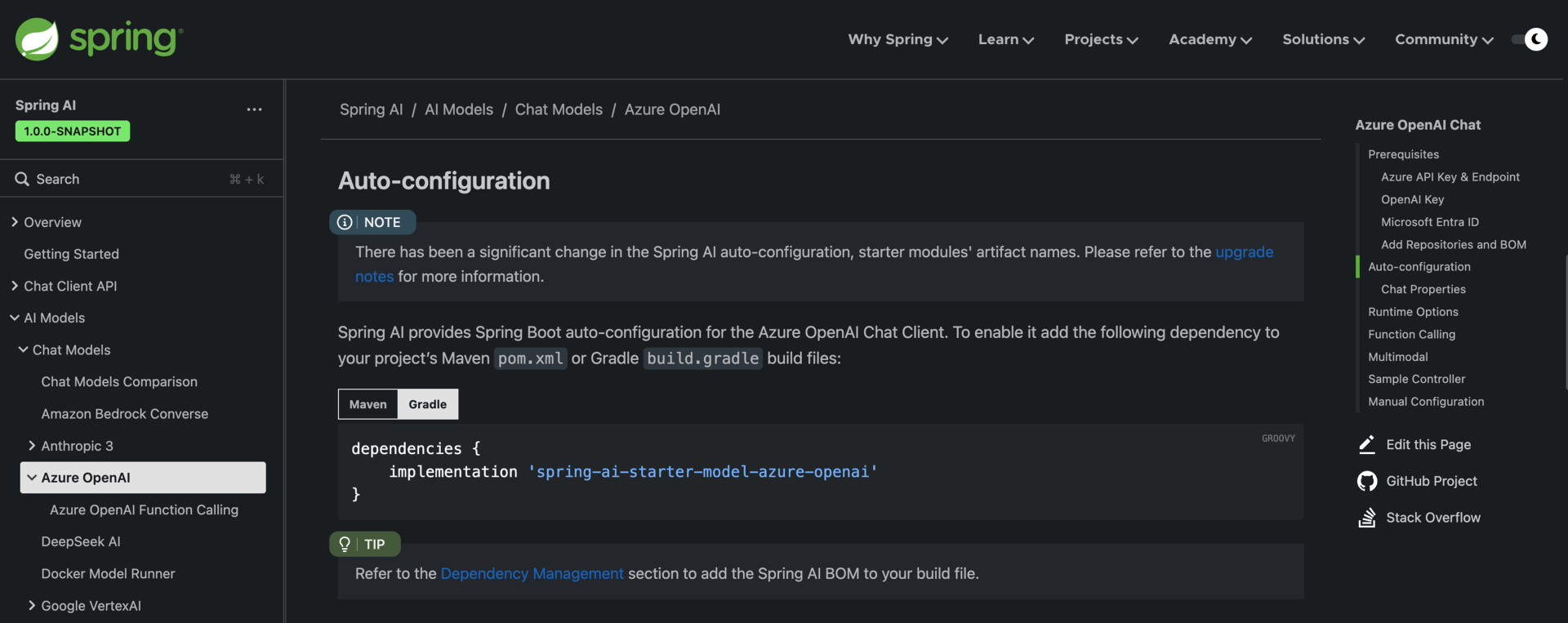Switch to the Maven tab
1568x623 pixels.
click(367, 404)
